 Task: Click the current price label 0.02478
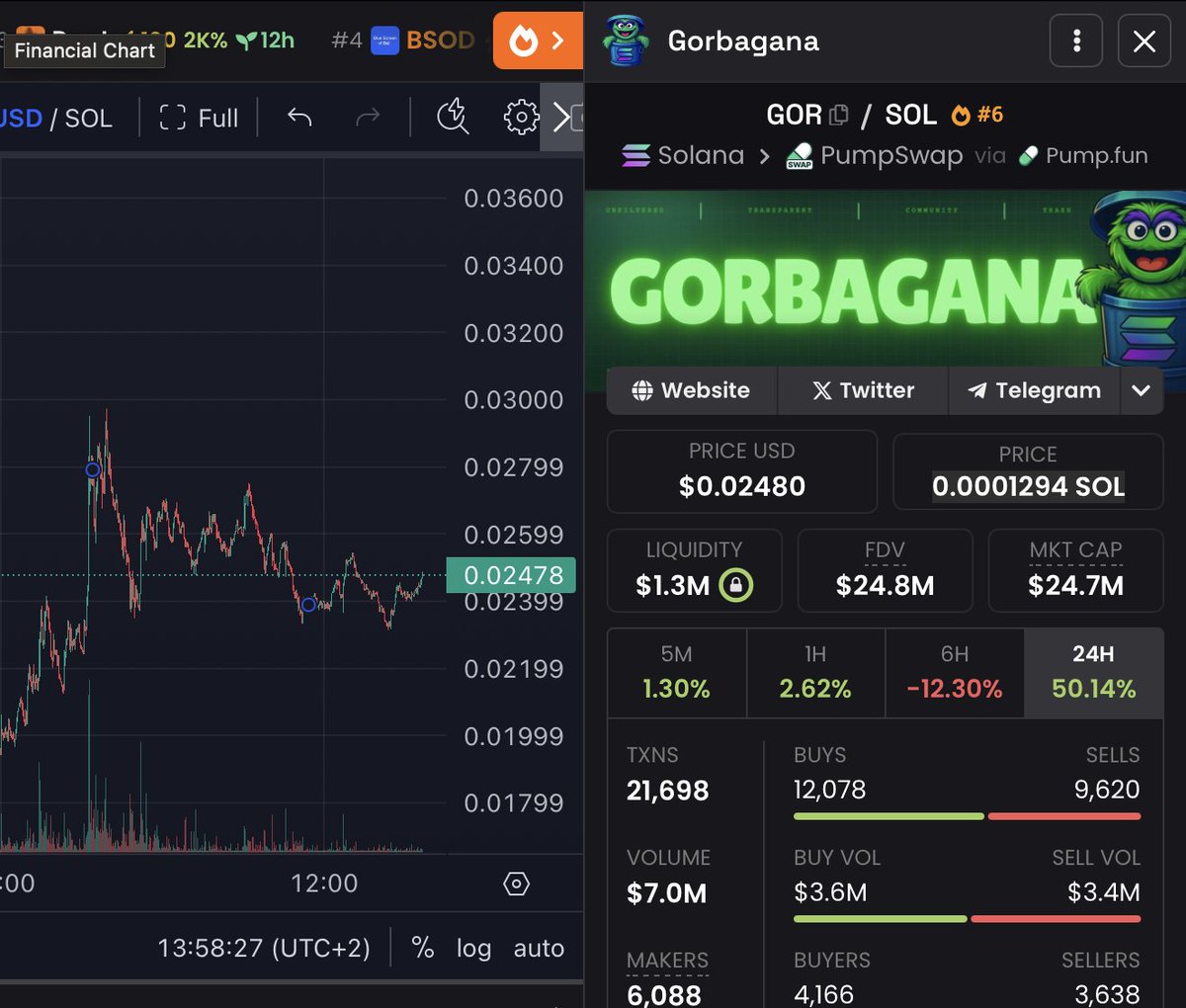pos(511,575)
